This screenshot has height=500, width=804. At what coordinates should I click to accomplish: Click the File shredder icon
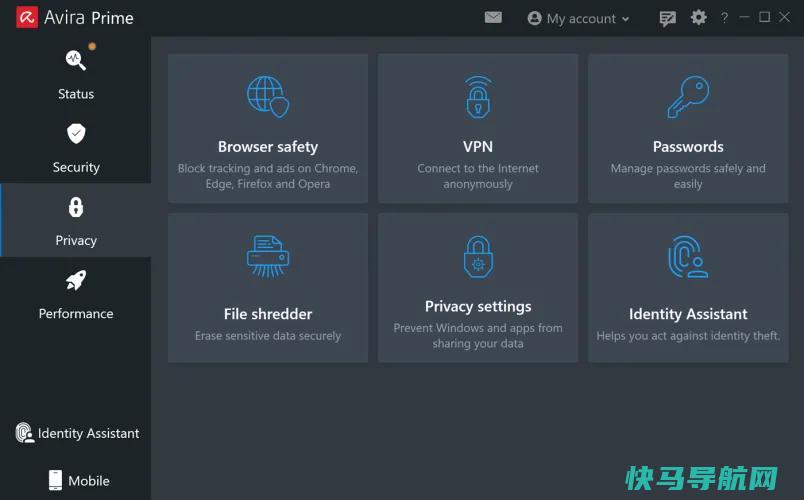tap(268, 256)
